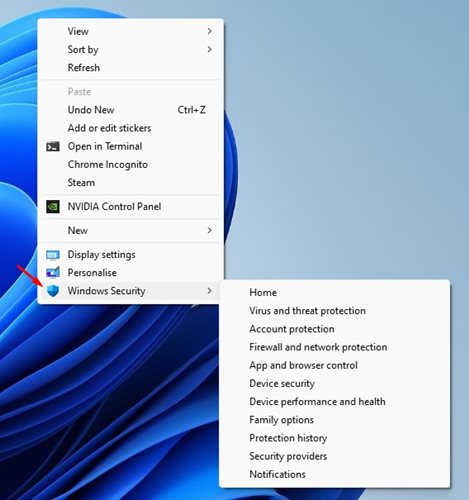Screen dimensions: 469x500
Task: Open the Sort by entry
Action: tap(130, 49)
